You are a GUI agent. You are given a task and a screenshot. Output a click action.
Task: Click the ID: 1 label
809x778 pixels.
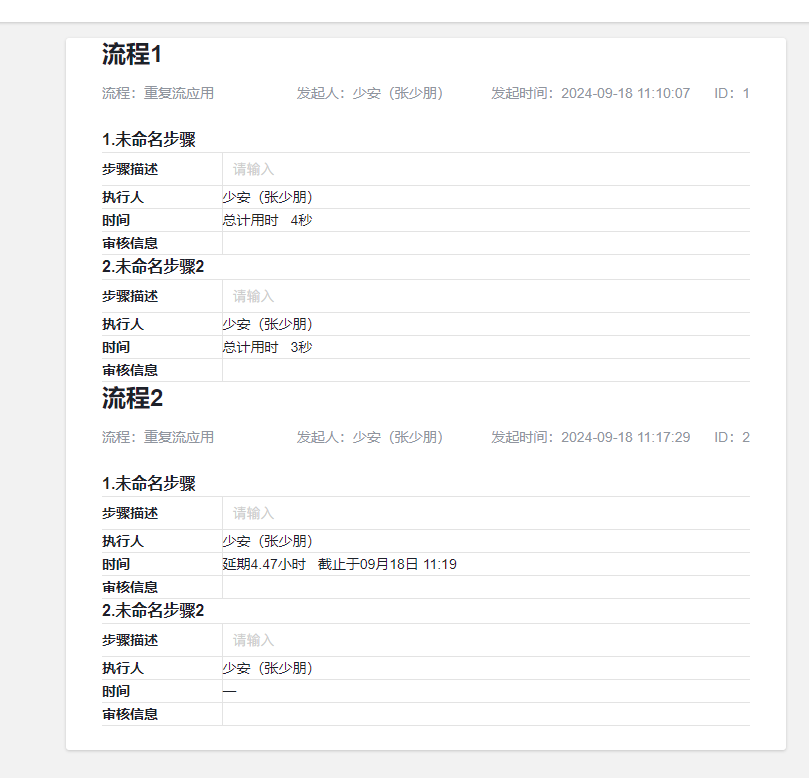732,93
